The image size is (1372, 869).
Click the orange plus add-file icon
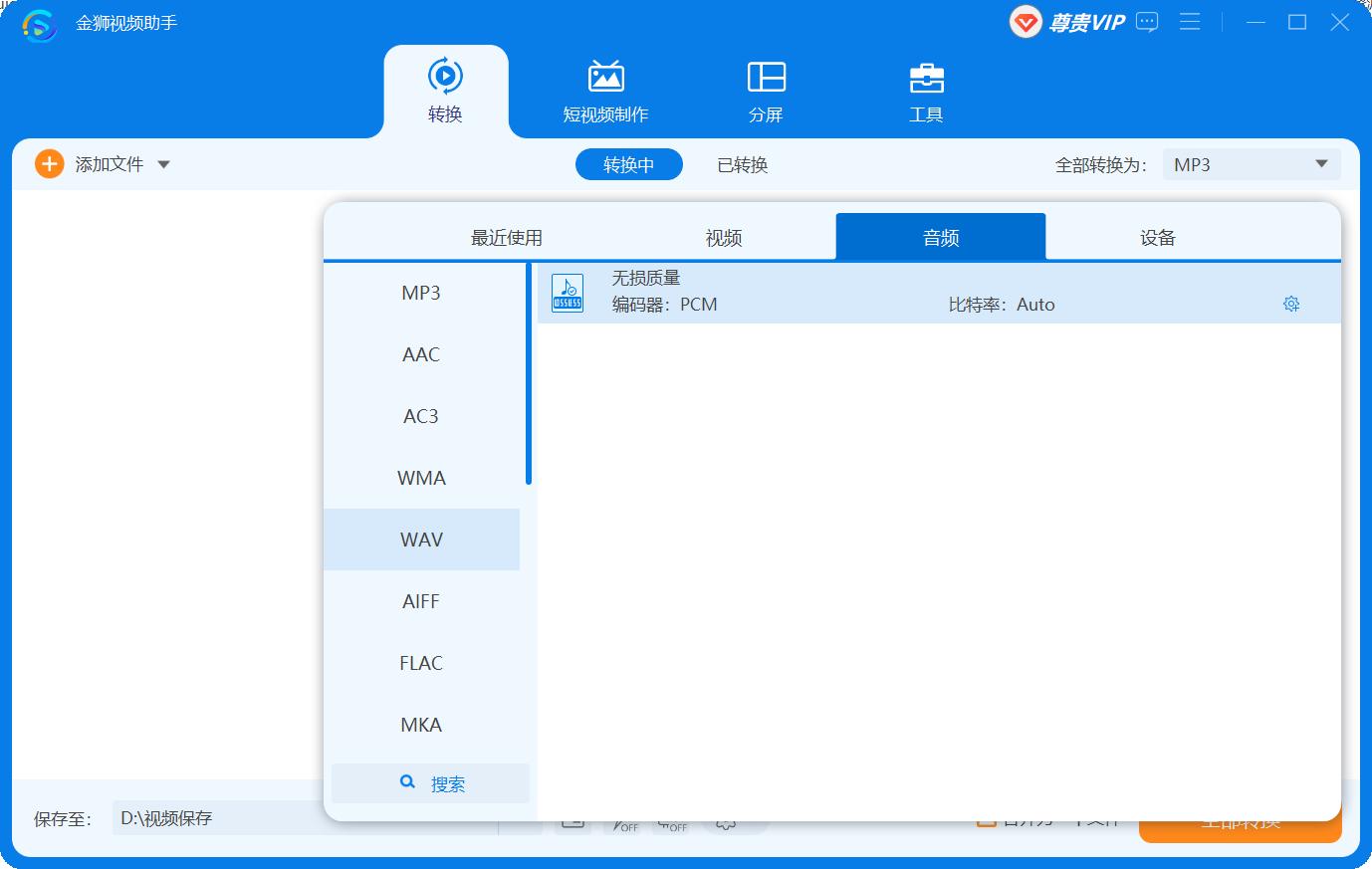pyautogui.click(x=49, y=164)
